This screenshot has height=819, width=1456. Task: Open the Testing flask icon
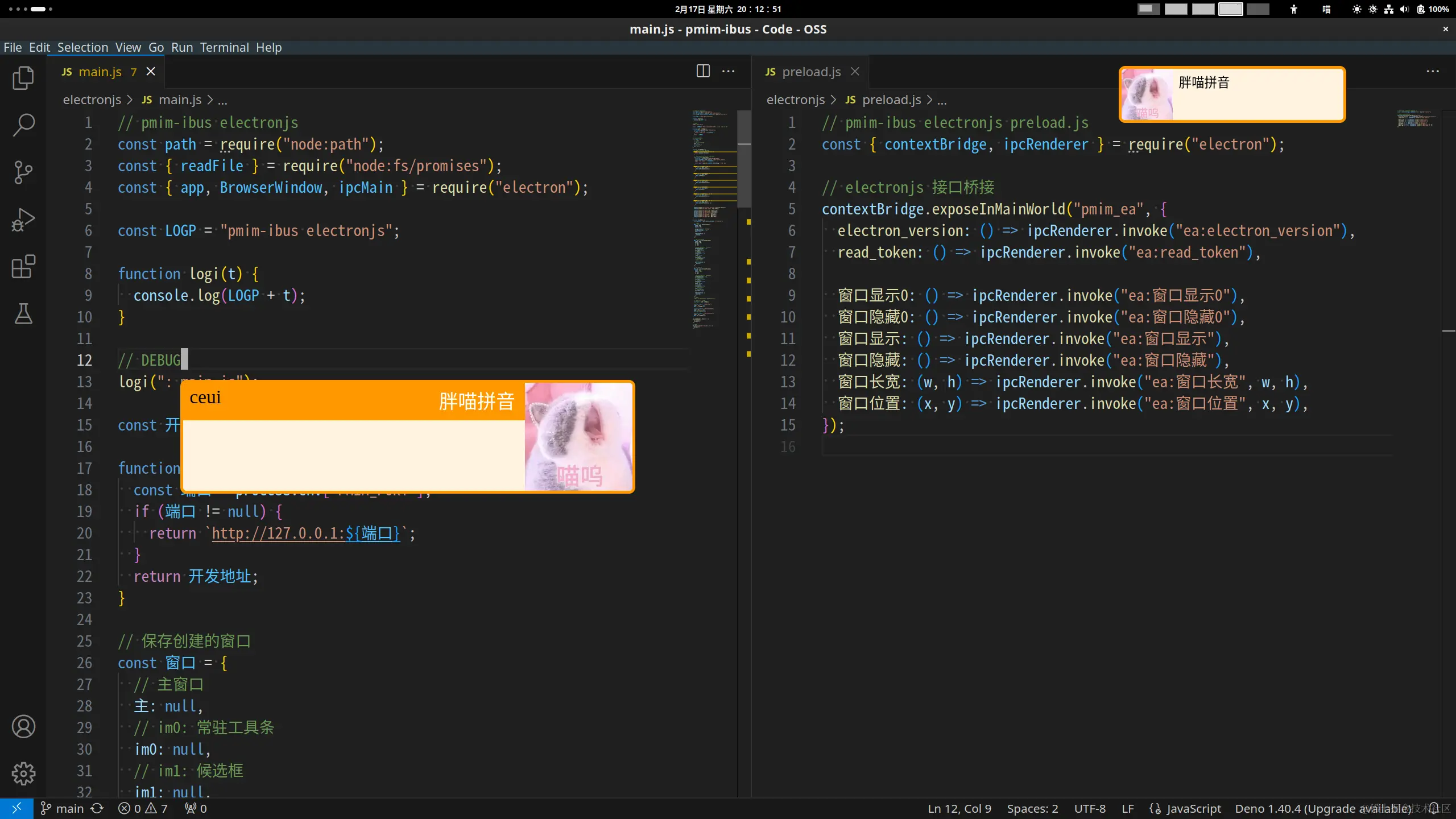pyautogui.click(x=23, y=313)
